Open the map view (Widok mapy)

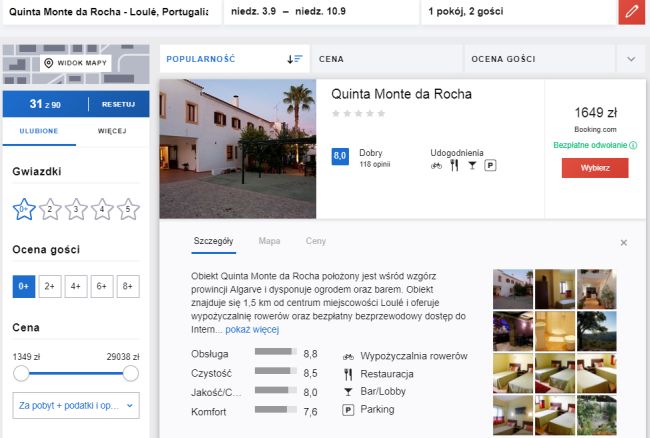(76, 64)
